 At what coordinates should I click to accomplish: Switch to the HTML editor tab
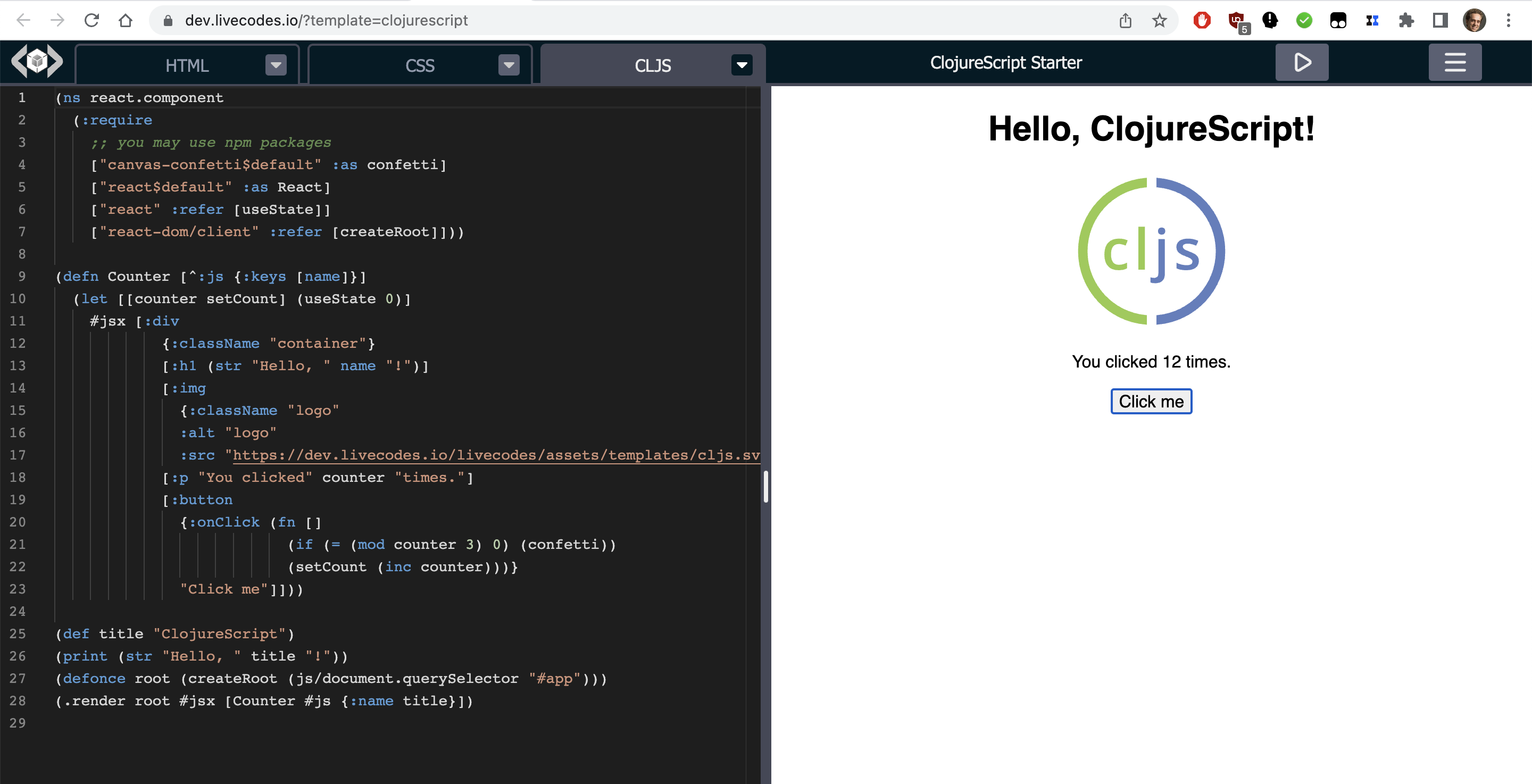187,65
